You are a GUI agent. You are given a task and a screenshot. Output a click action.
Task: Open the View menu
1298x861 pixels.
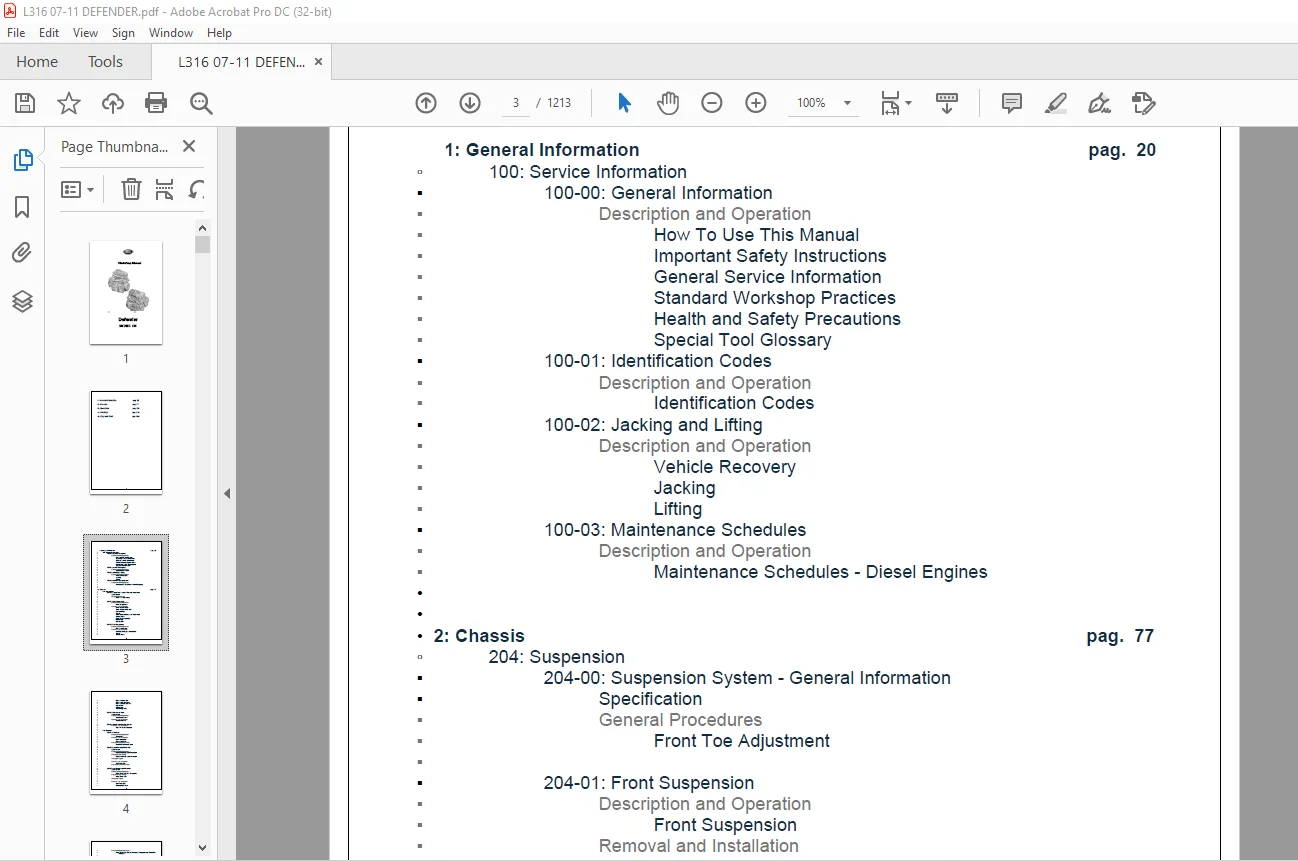pos(85,33)
